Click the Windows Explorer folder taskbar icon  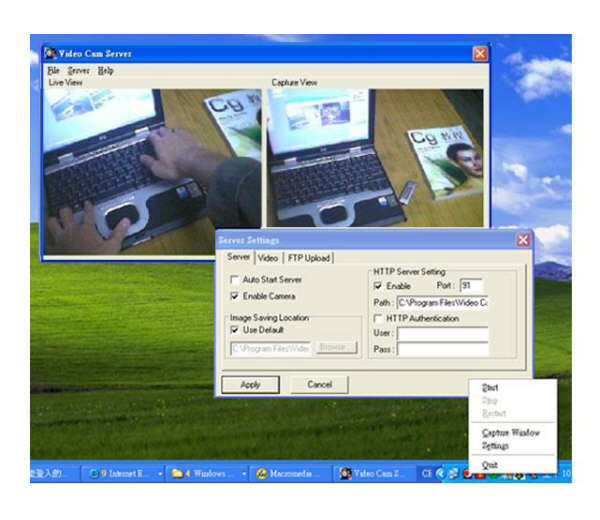[x=178, y=474]
